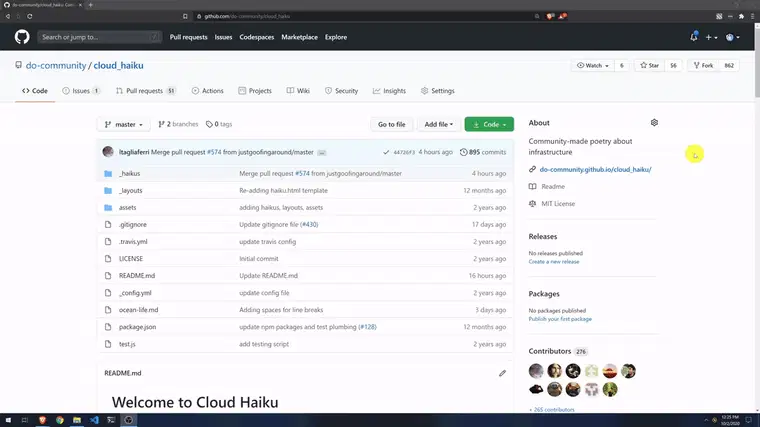Open the GitHub logo home link

[x=22, y=37]
